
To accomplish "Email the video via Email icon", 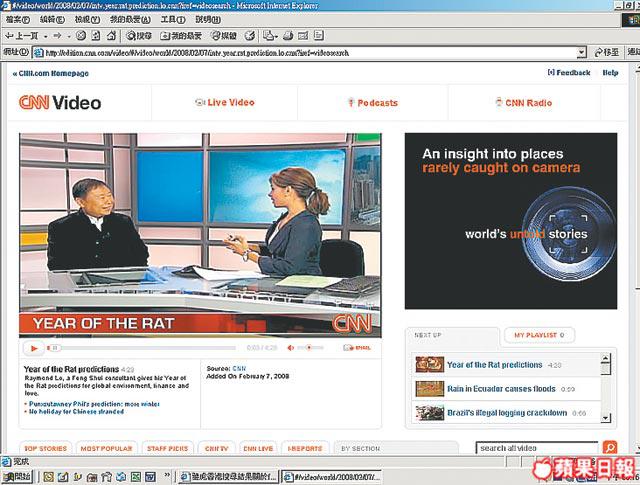I will click(357, 348).
